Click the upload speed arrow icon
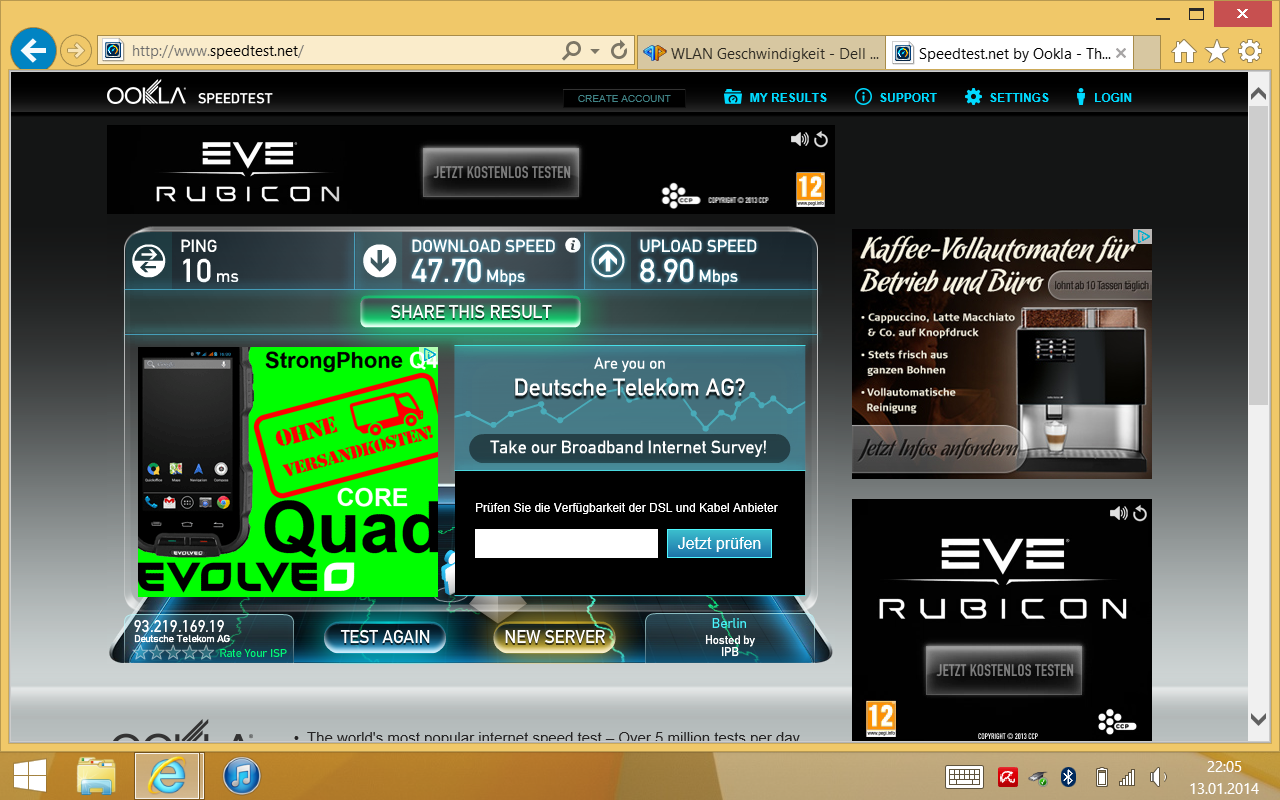 608,262
